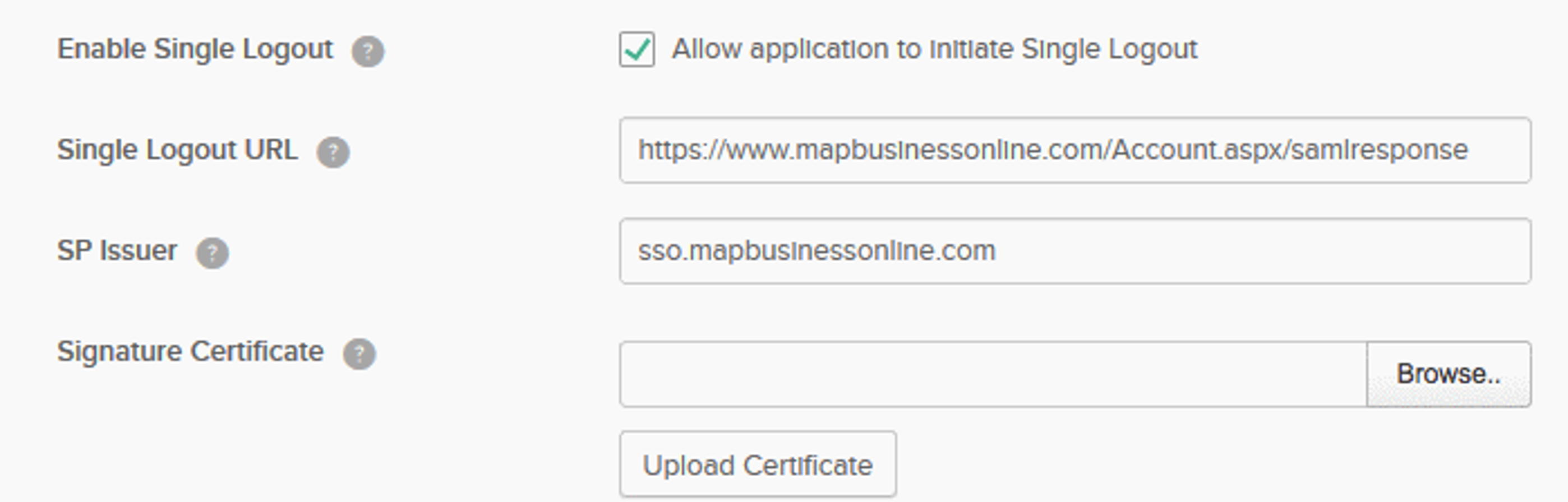Click the Single Logout URL label text
Image resolution: width=1568 pixels, height=502 pixels.
177,150
